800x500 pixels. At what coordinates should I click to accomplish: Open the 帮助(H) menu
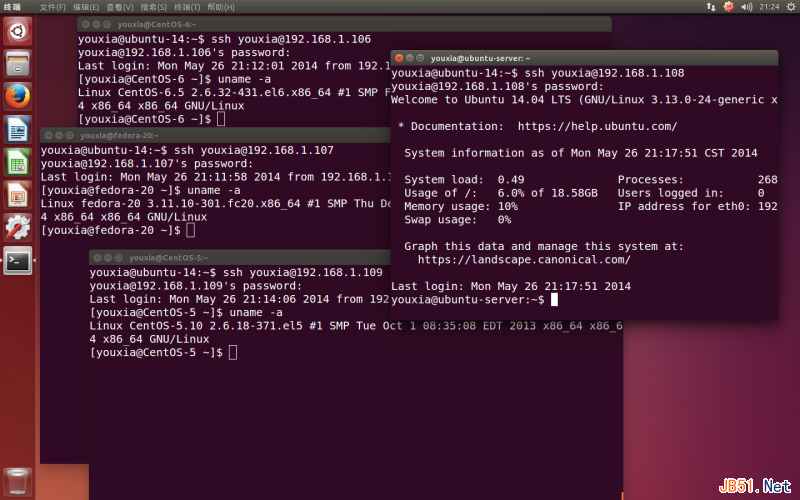(x=221, y=7)
